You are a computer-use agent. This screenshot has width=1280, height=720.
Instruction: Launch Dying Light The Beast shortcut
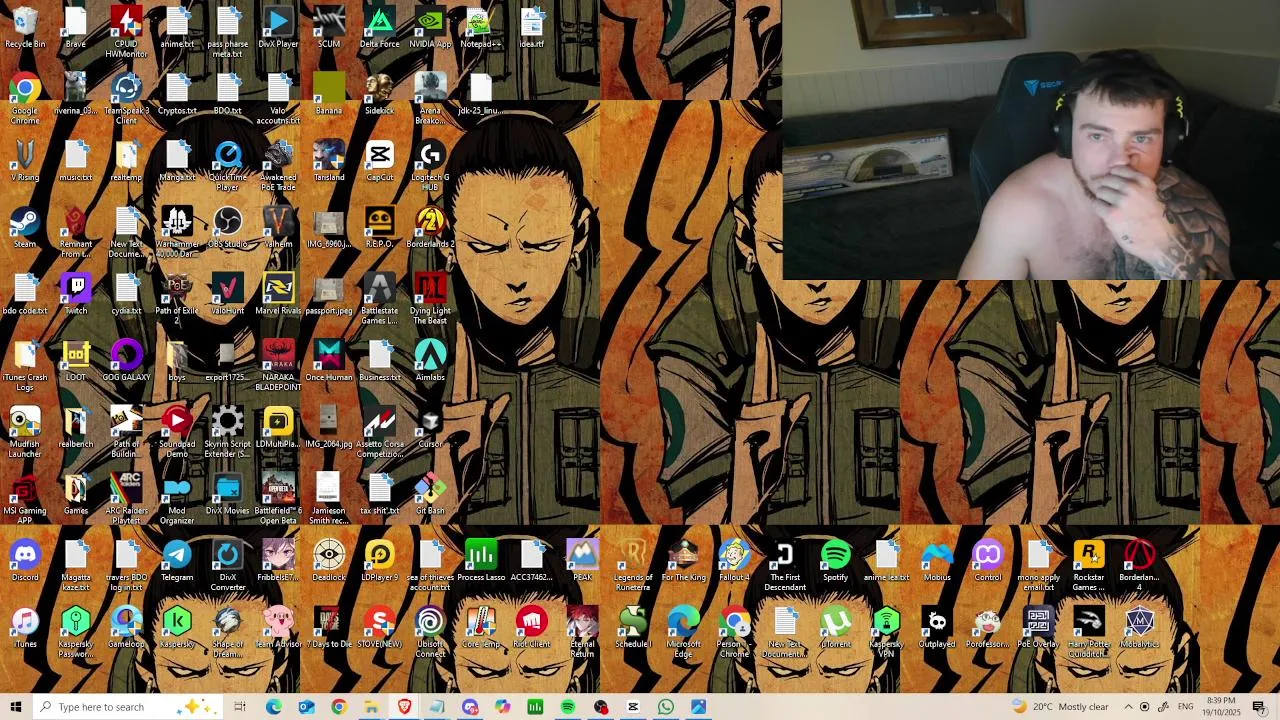(430, 299)
